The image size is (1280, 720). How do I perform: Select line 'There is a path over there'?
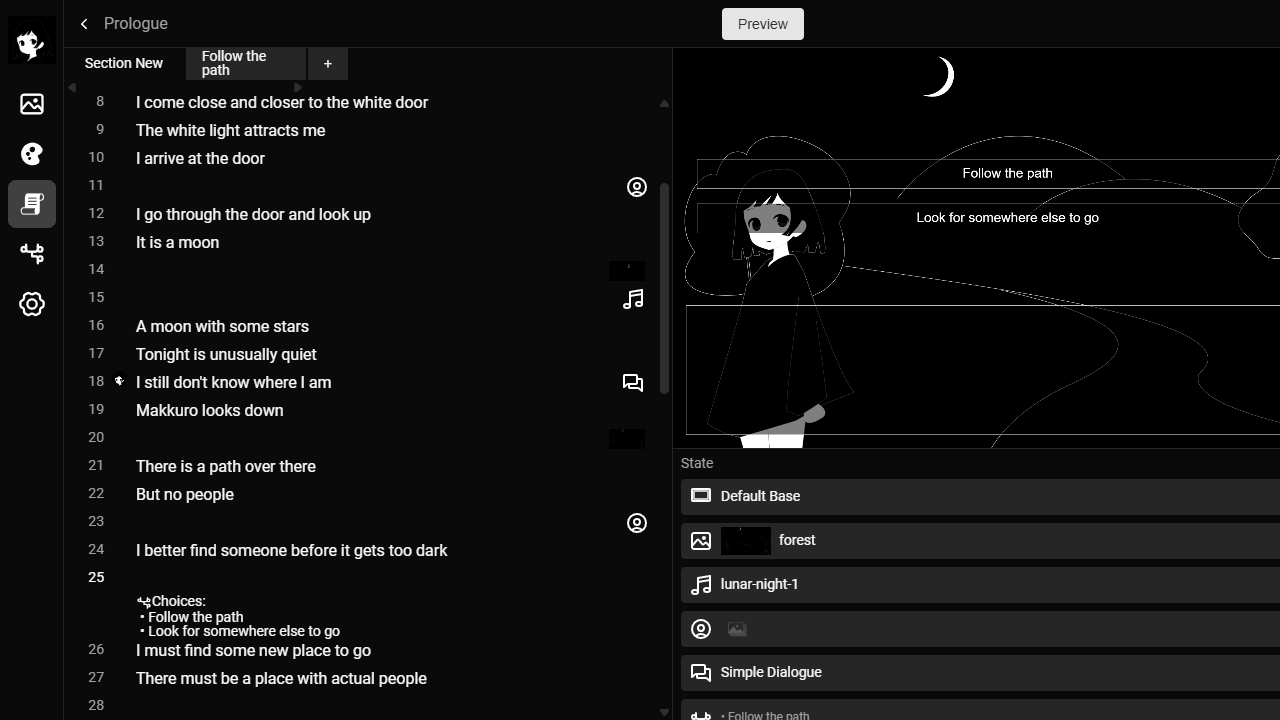[226, 466]
